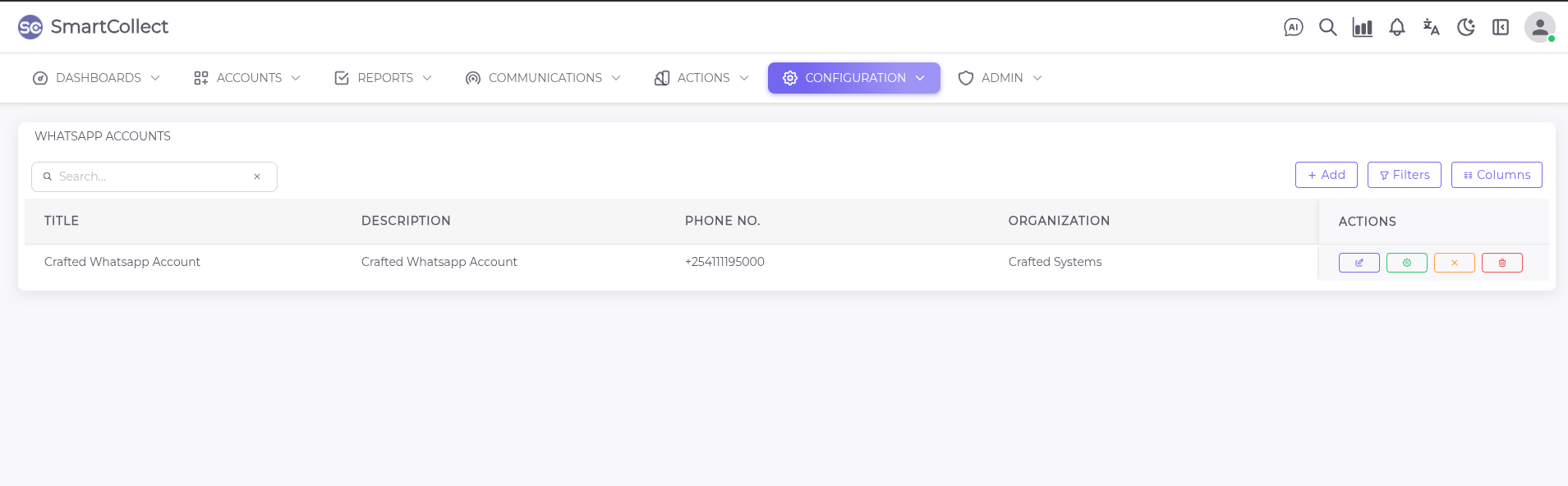The height and width of the screenshot is (486, 1568).
Task: Open the Reports dropdown menu
Action: pos(383,78)
